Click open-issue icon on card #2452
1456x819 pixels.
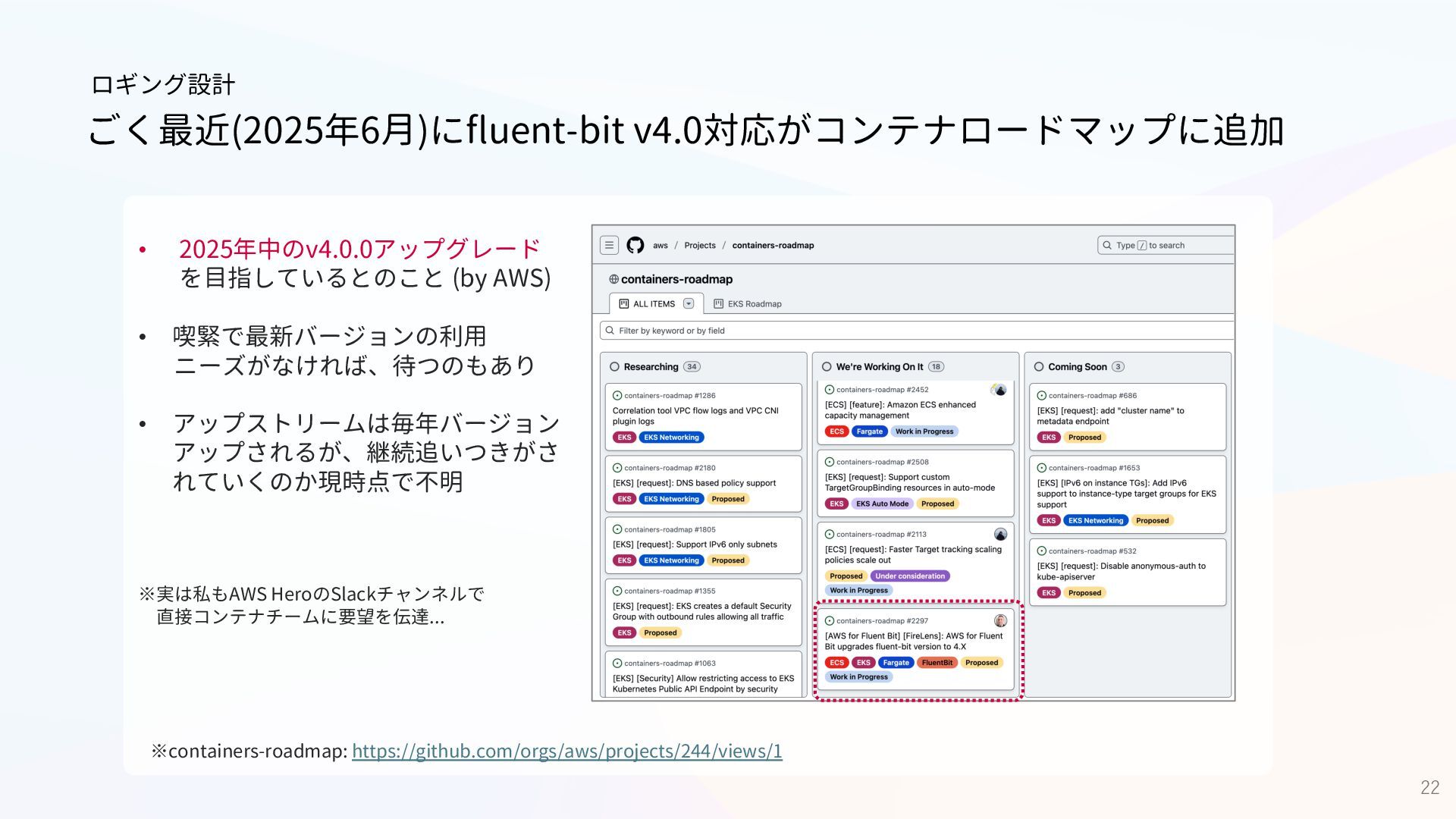point(830,389)
